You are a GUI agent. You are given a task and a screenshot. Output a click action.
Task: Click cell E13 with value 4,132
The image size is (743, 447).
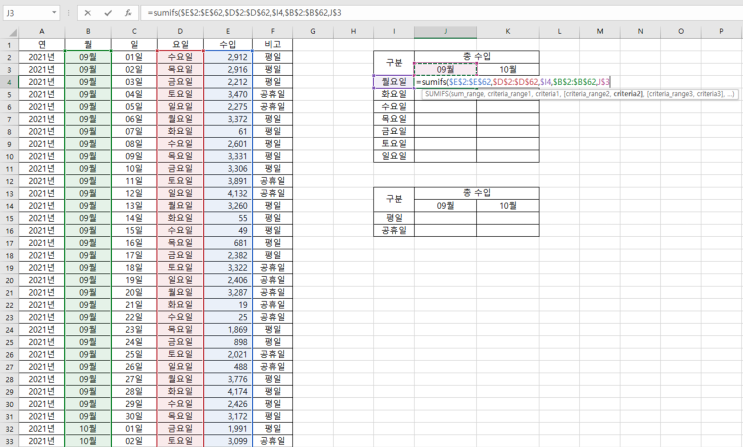[x=228, y=193]
